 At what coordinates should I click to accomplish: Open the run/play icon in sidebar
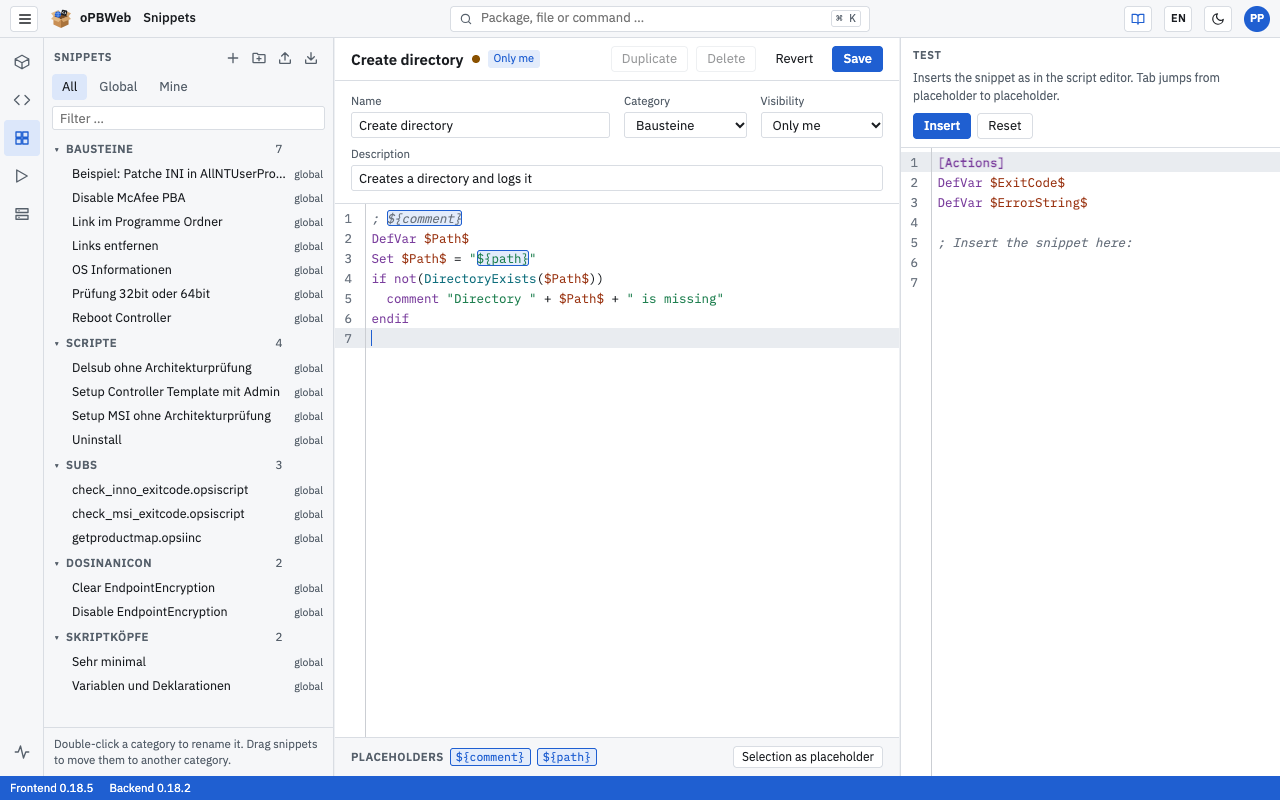coord(22,176)
